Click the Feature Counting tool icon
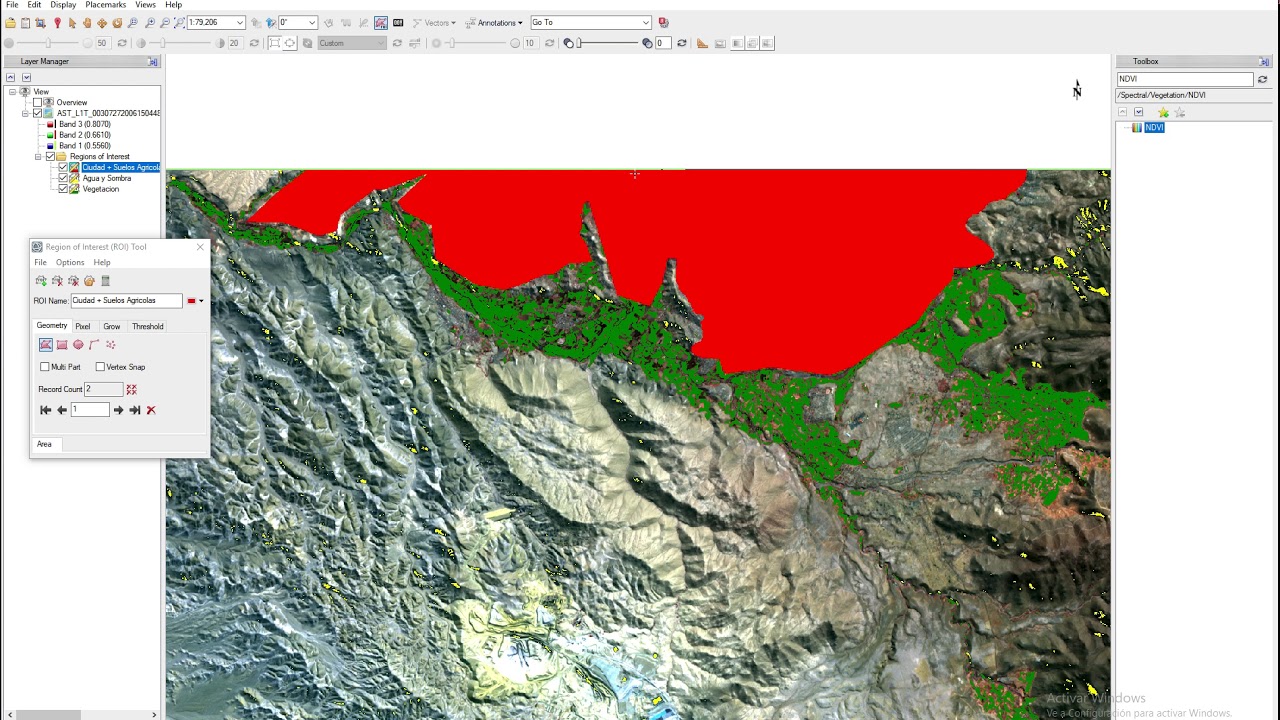 (398, 23)
